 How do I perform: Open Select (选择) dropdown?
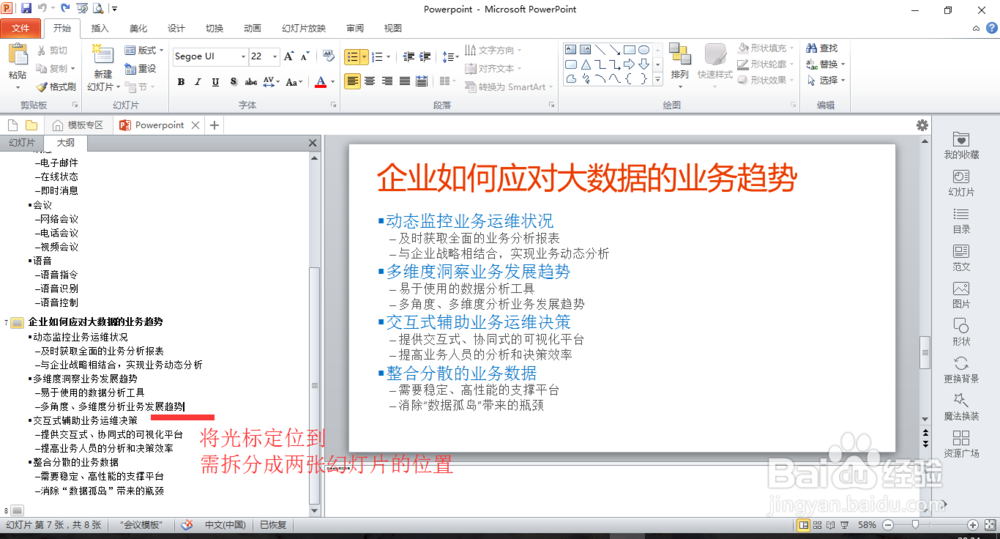tap(826, 80)
